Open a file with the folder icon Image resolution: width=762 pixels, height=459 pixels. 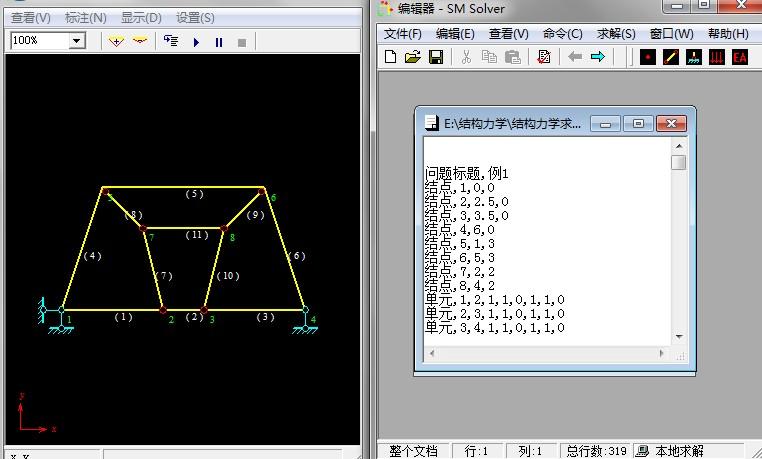point(413,57)
